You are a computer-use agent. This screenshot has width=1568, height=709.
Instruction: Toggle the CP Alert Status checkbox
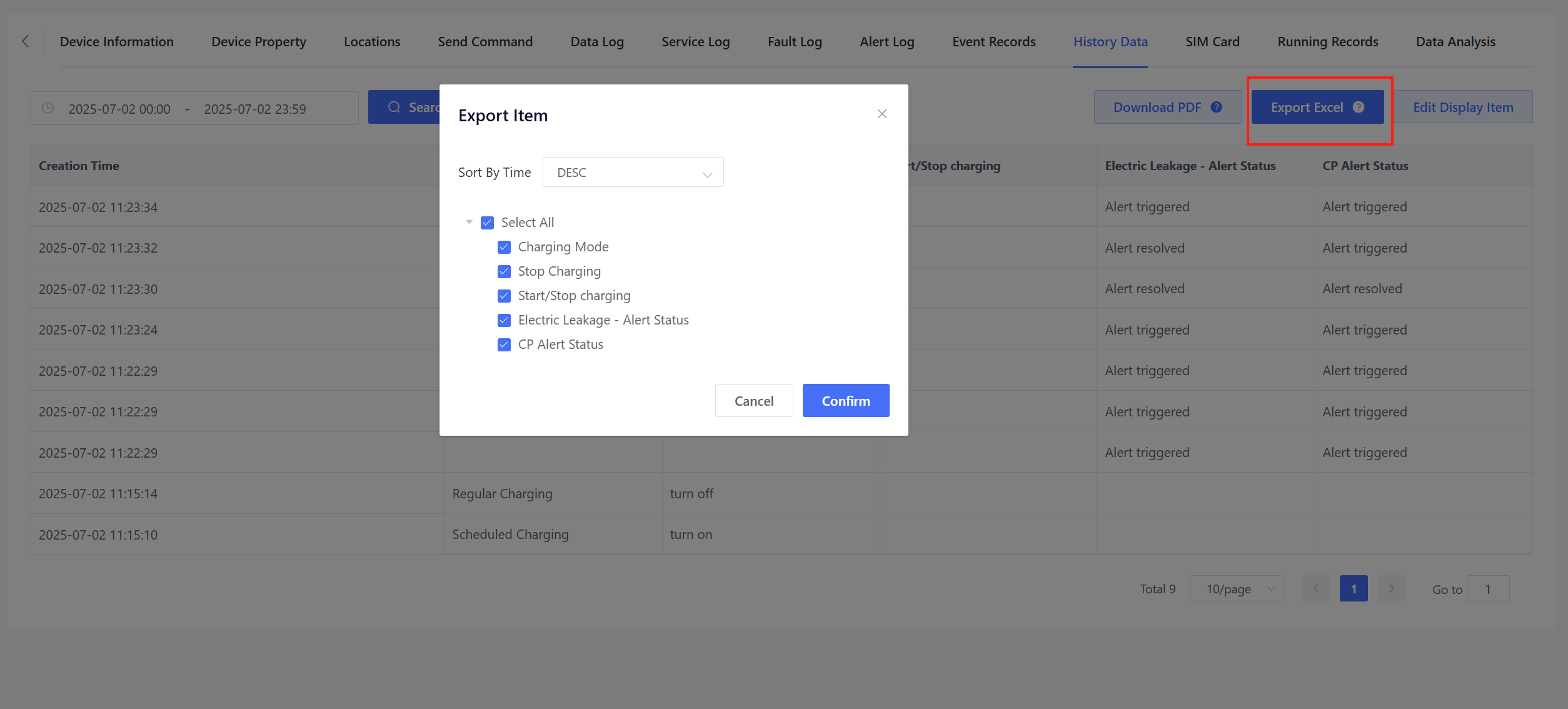point(504,344)
